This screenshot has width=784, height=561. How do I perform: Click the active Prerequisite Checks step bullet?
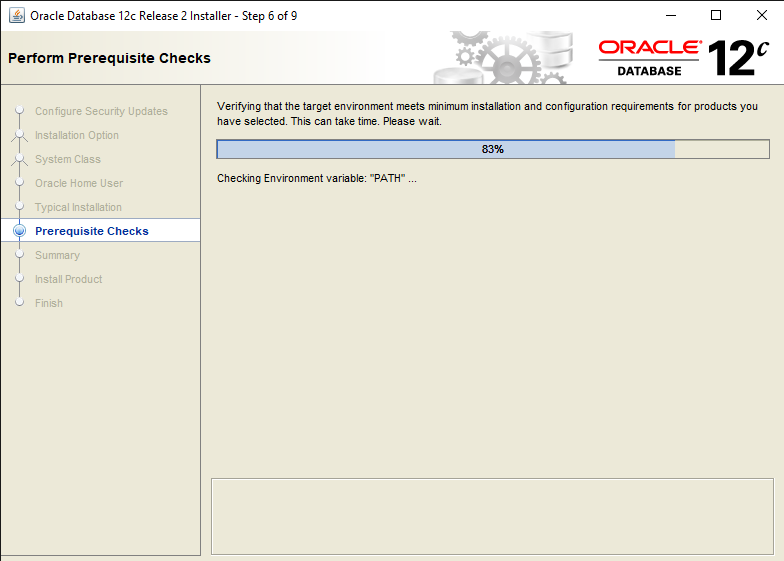pos(20,230)
